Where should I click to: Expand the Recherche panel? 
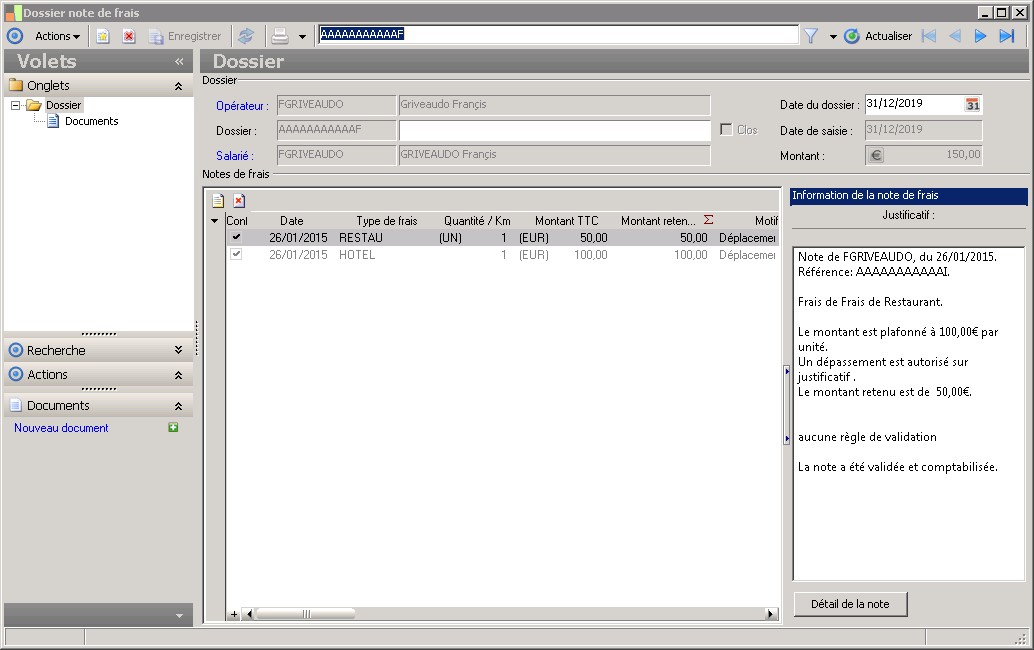tap(178, 350)
